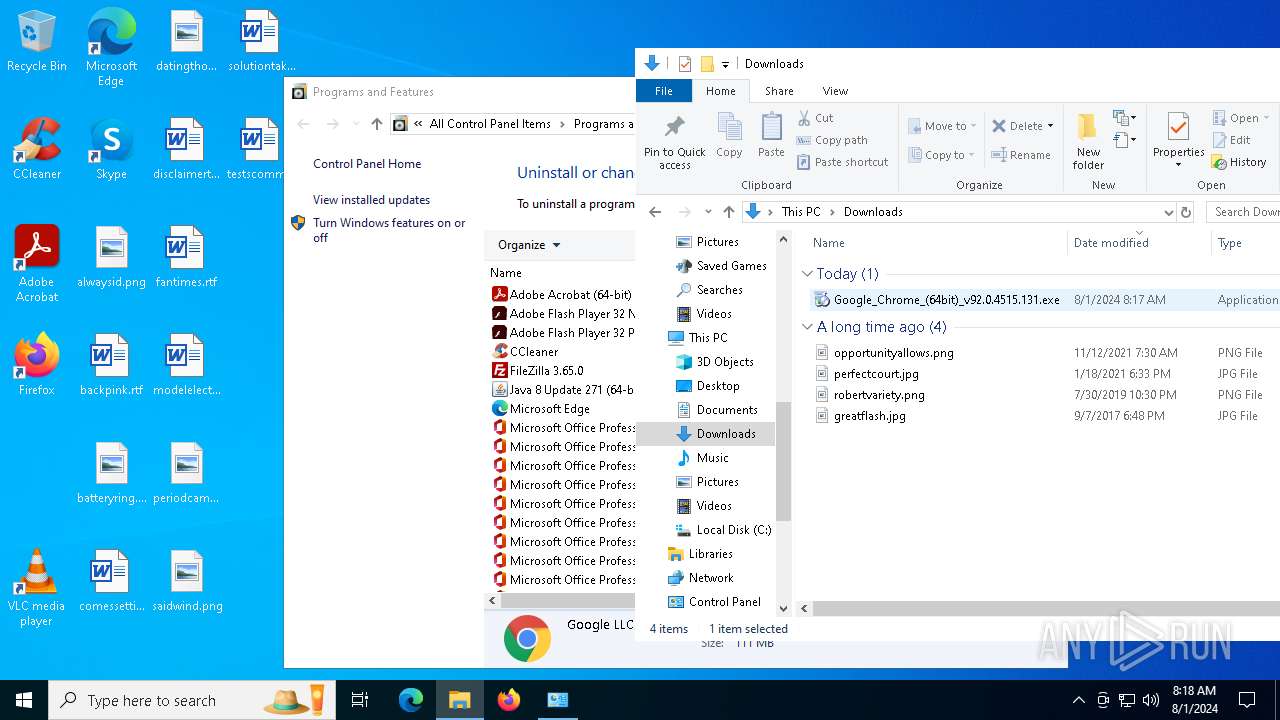
Task: Select backpink.rtf file on desktop
Action: 111,366
